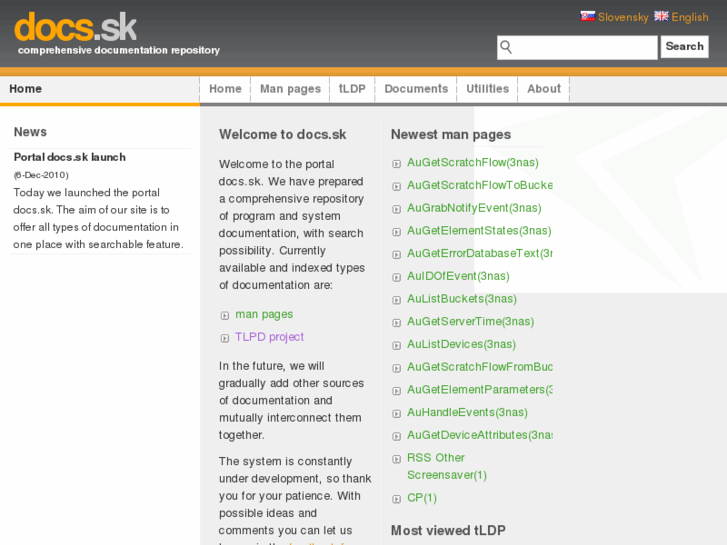Viewport: 727px width, 545px height.
Task: Click bullet icon beside man pages
Action: (x=225, y=315)
